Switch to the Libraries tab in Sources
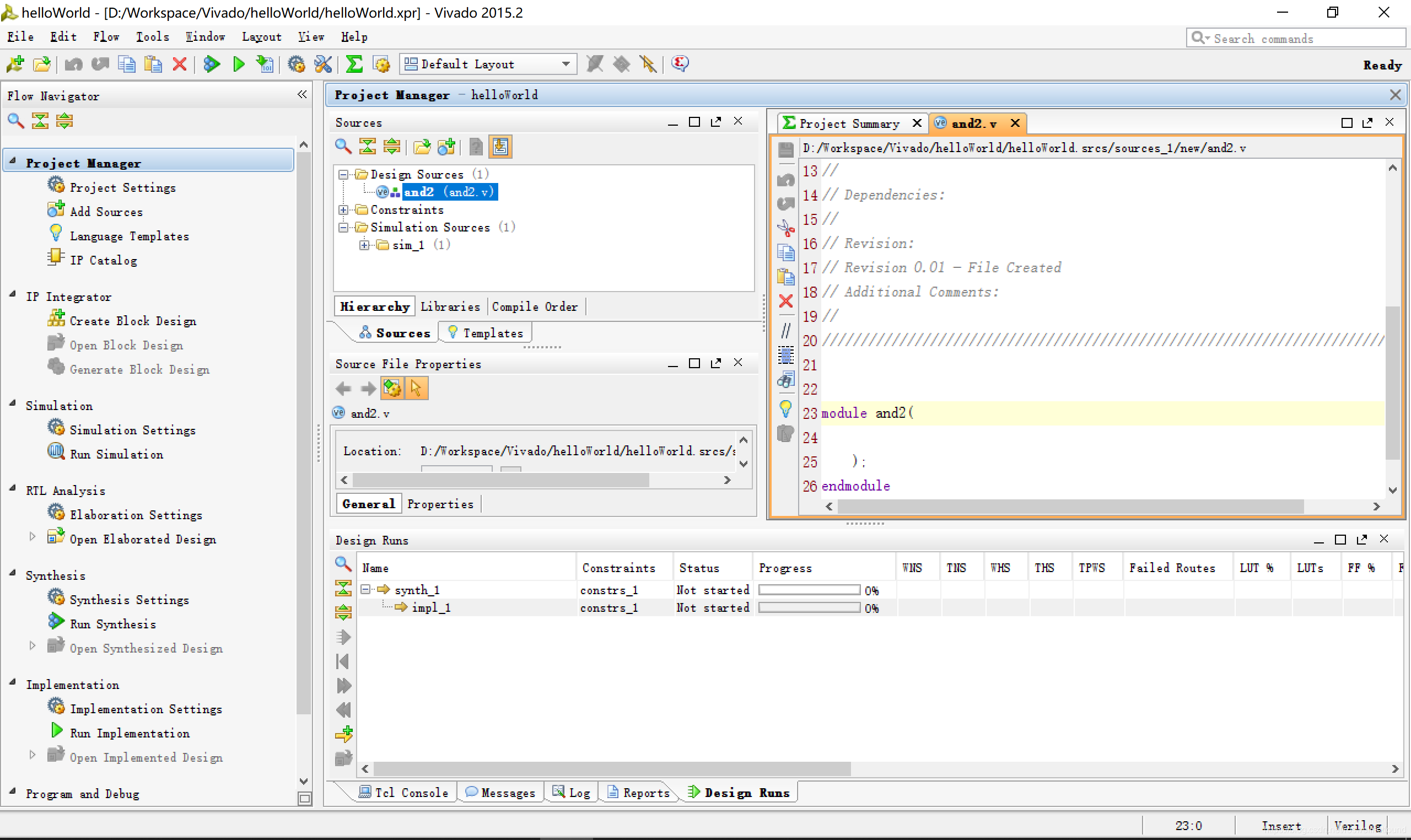 [x=448, y=306]
